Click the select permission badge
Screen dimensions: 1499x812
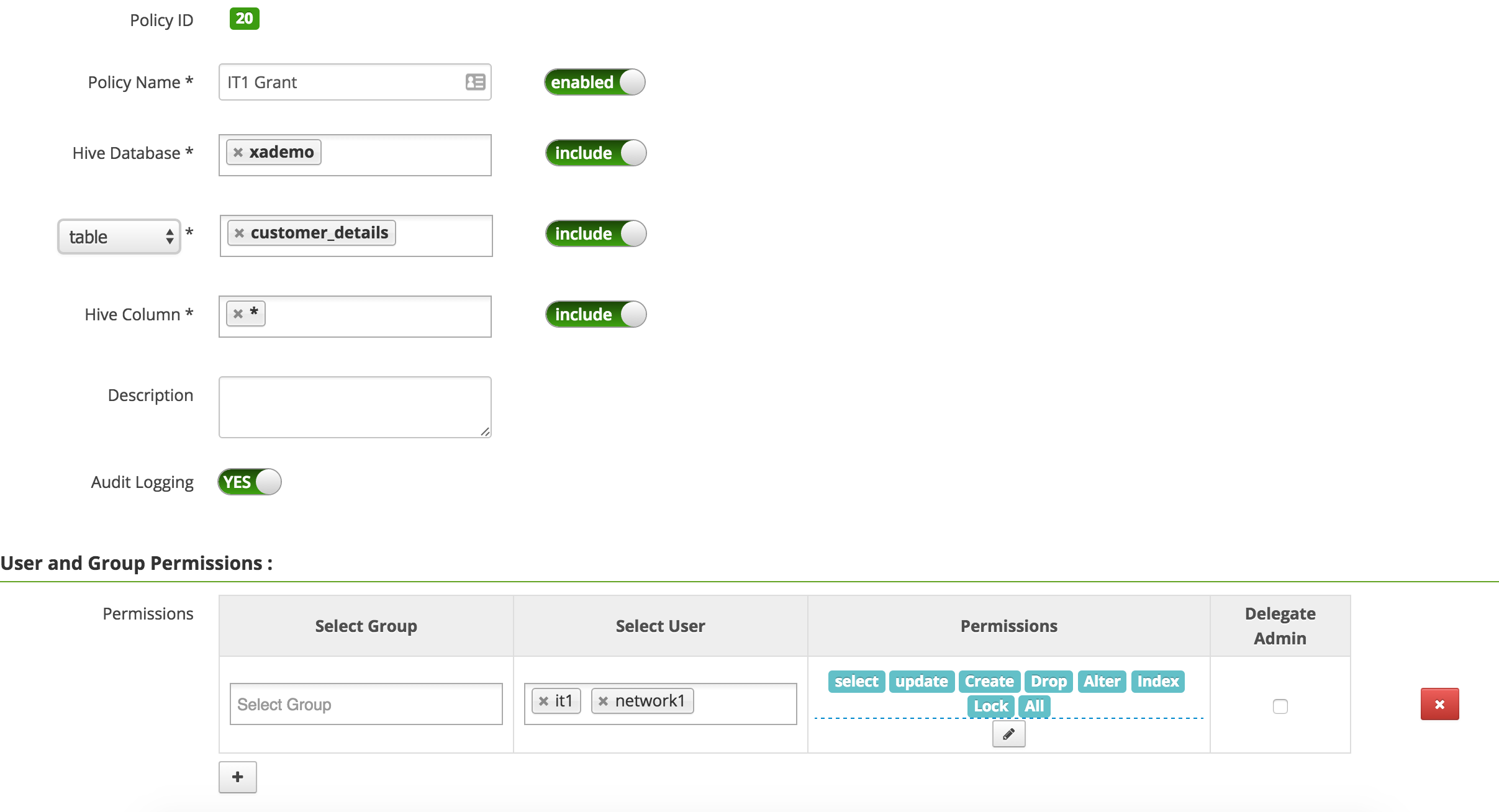pos(856,681)
